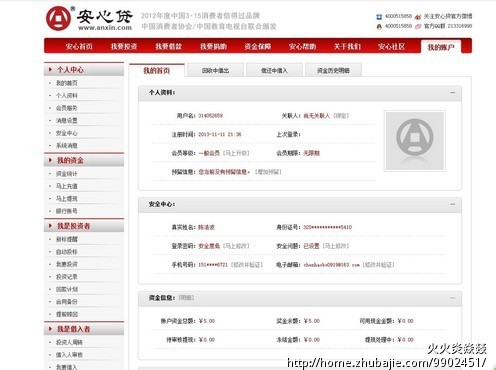Open 系统消息 in the sidebar
Image resolution: width=496 pixels, height=370 pixels.
click(67, 146)
